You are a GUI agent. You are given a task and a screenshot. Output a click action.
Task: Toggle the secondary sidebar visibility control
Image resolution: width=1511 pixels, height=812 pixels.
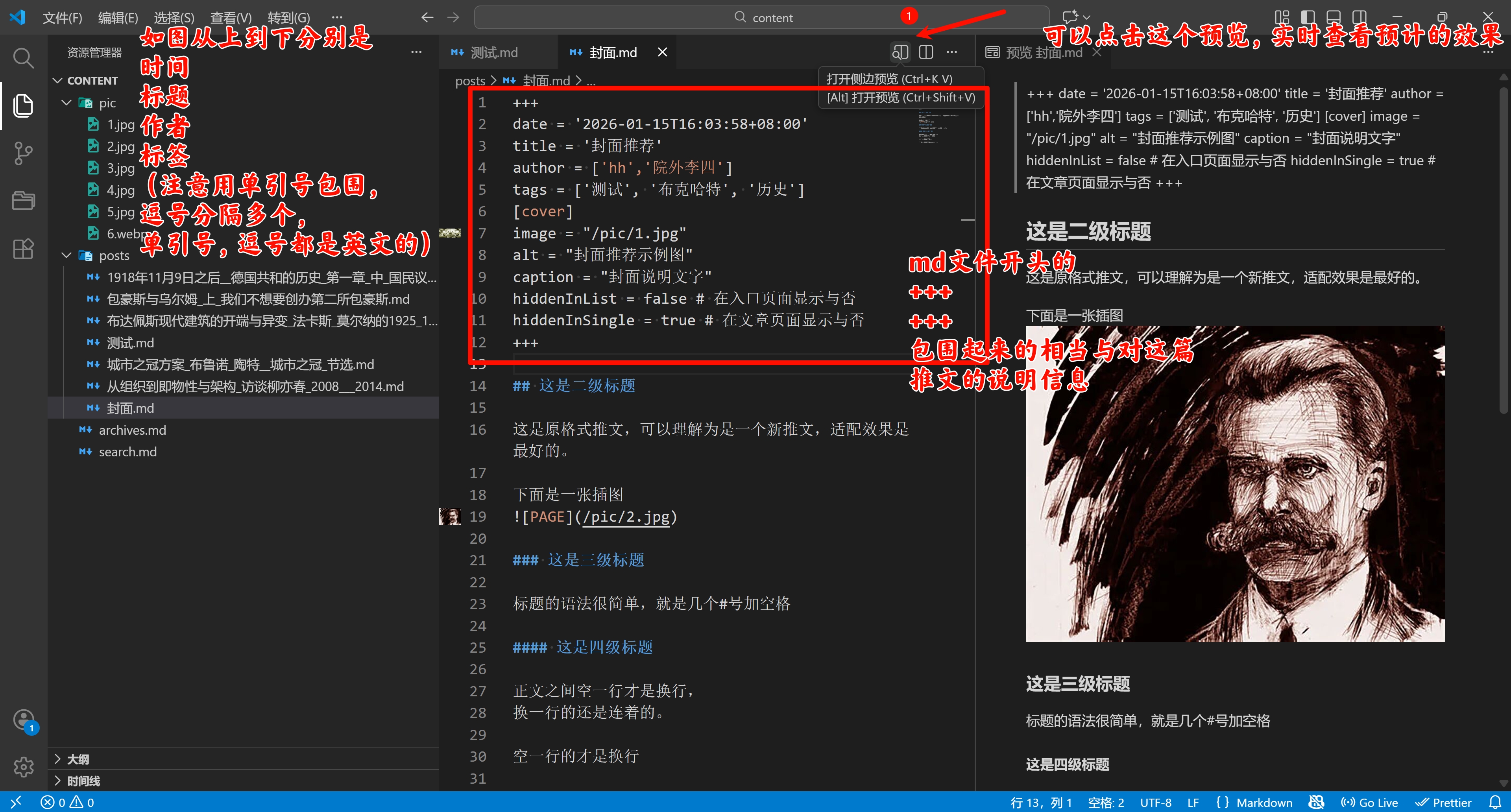point(1360,17)
